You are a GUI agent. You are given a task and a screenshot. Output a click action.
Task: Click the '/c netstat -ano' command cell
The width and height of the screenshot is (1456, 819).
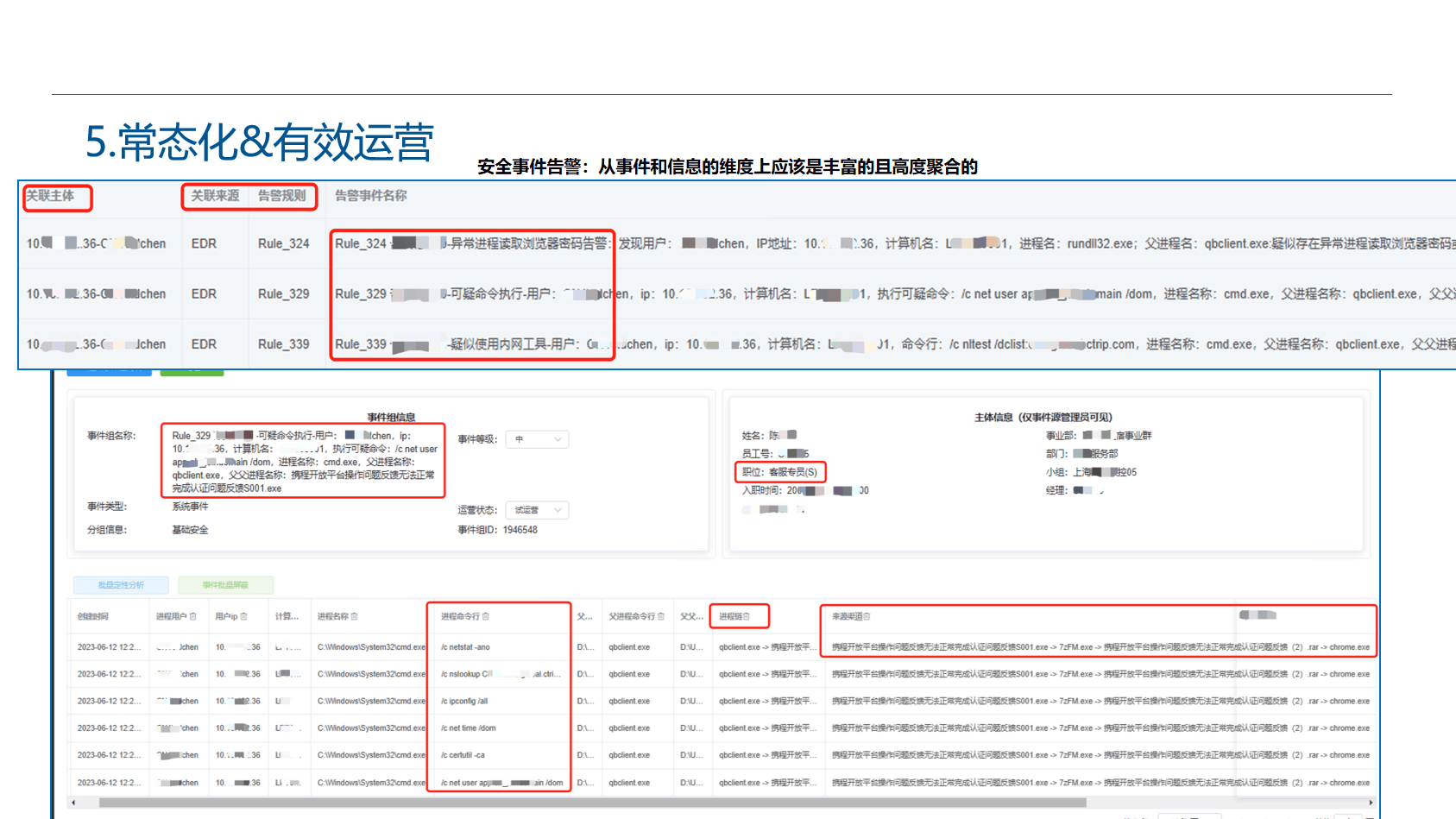465,647
